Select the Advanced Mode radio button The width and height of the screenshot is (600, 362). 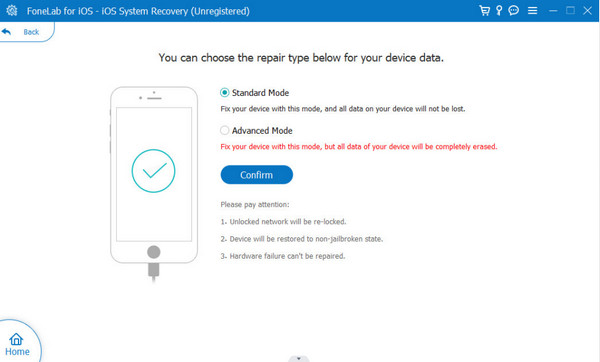225,130
